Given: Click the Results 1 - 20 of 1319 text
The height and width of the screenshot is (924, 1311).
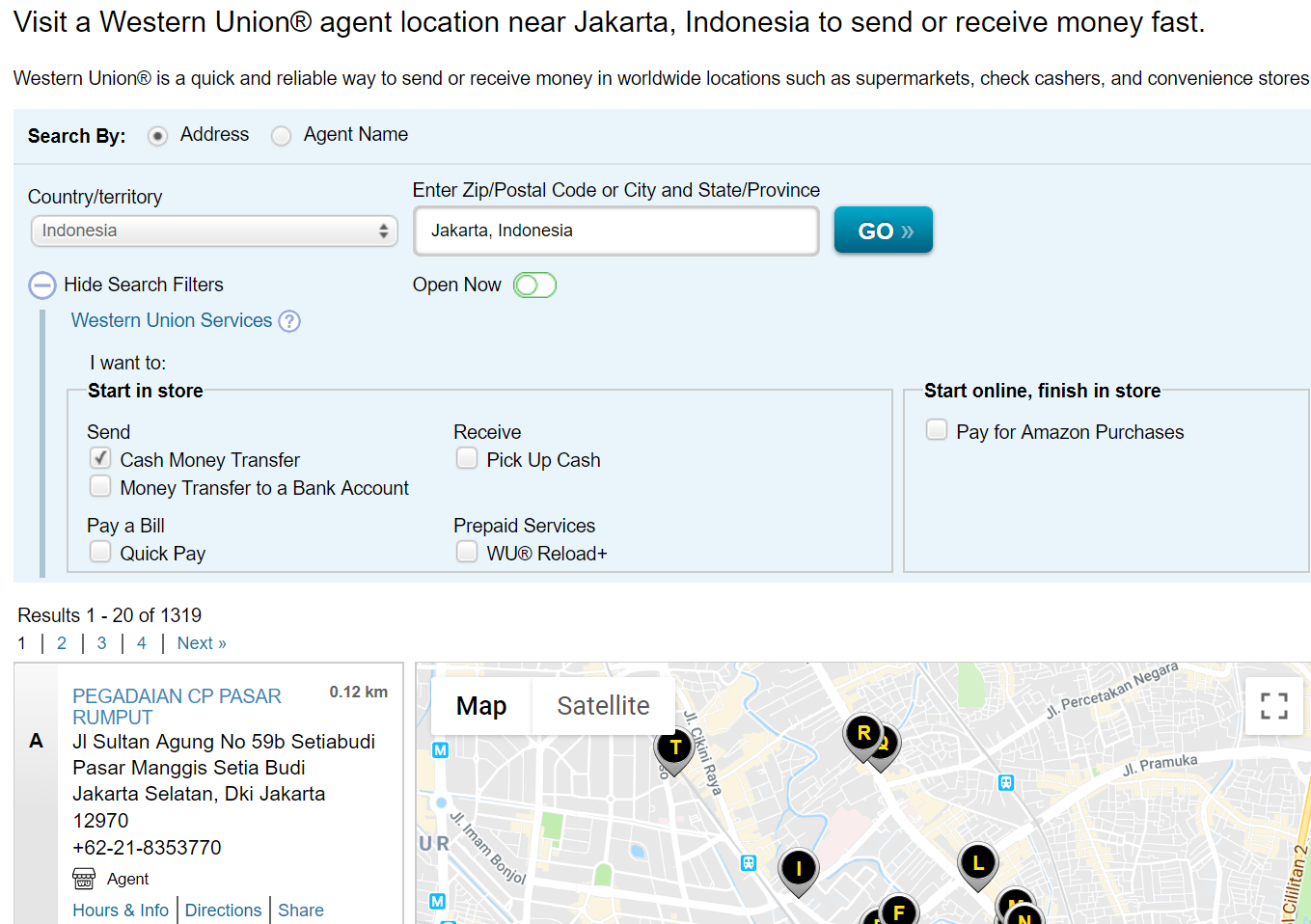Looking at the screenshot, I should tap(110, 615).
